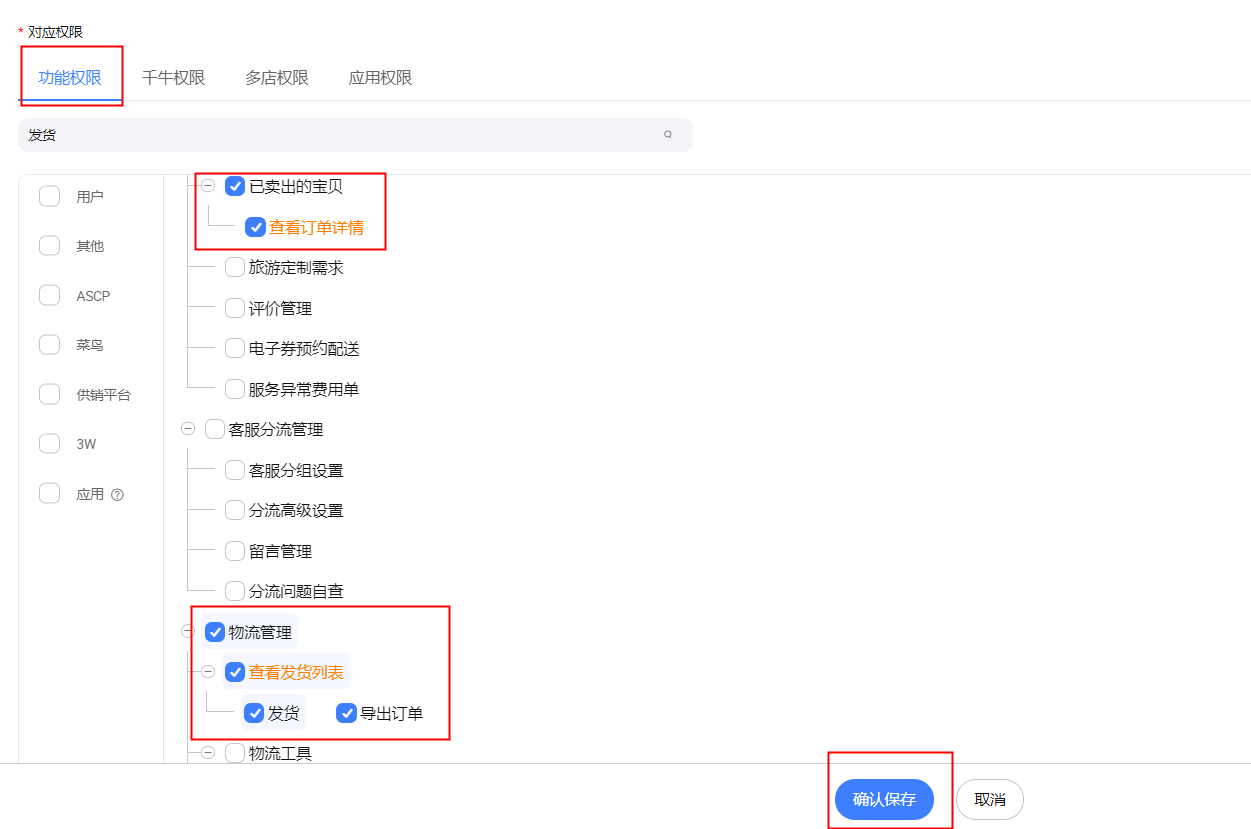Toggle the 供销平台 category checkbox
Screen dimensions: 1251x829
(x=50, y=394)
